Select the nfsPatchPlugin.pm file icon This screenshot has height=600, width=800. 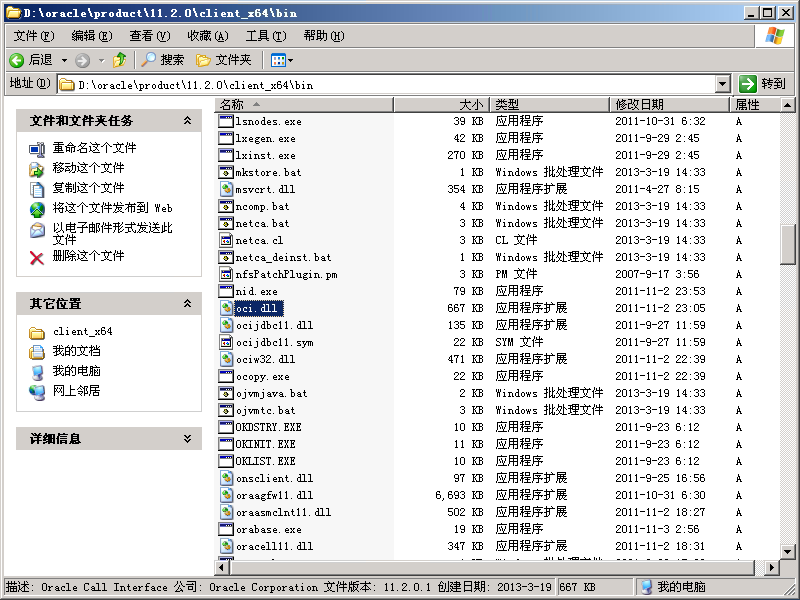[x=226, y=274]
